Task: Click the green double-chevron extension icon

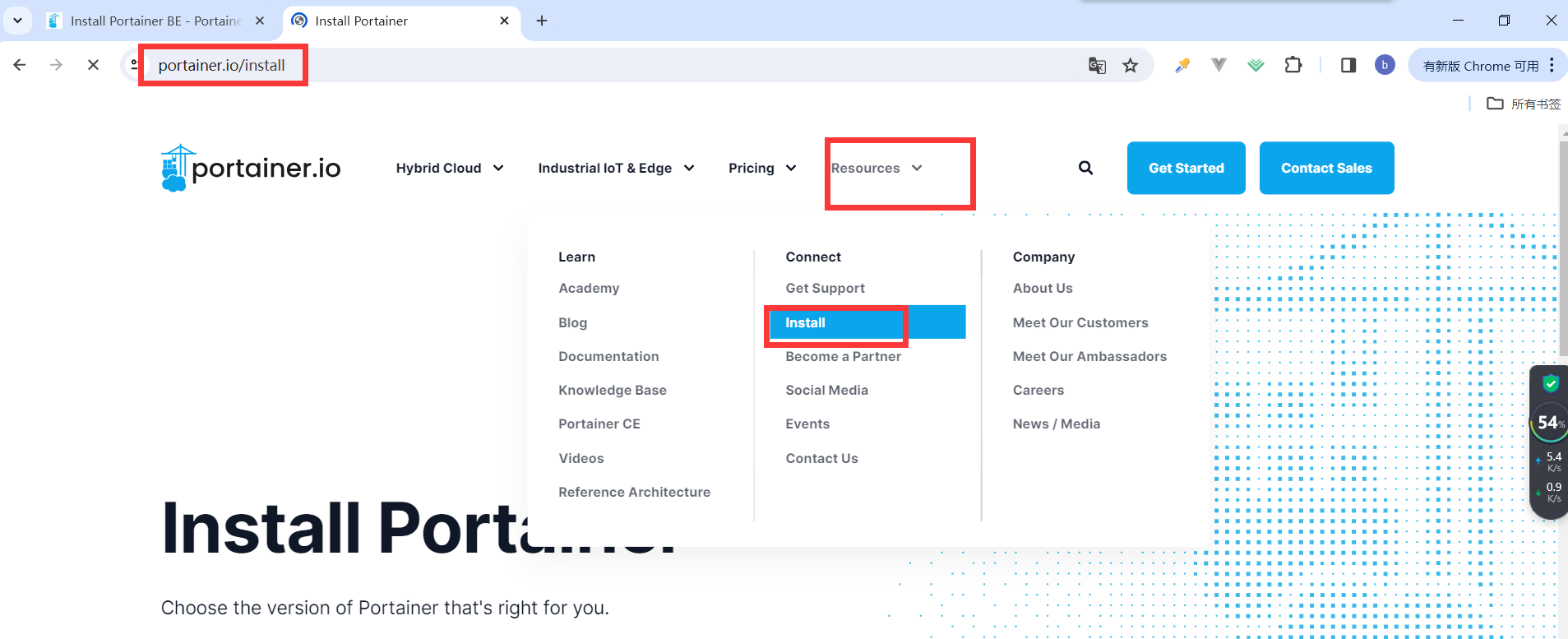Action: click(x=1256, y=65)
